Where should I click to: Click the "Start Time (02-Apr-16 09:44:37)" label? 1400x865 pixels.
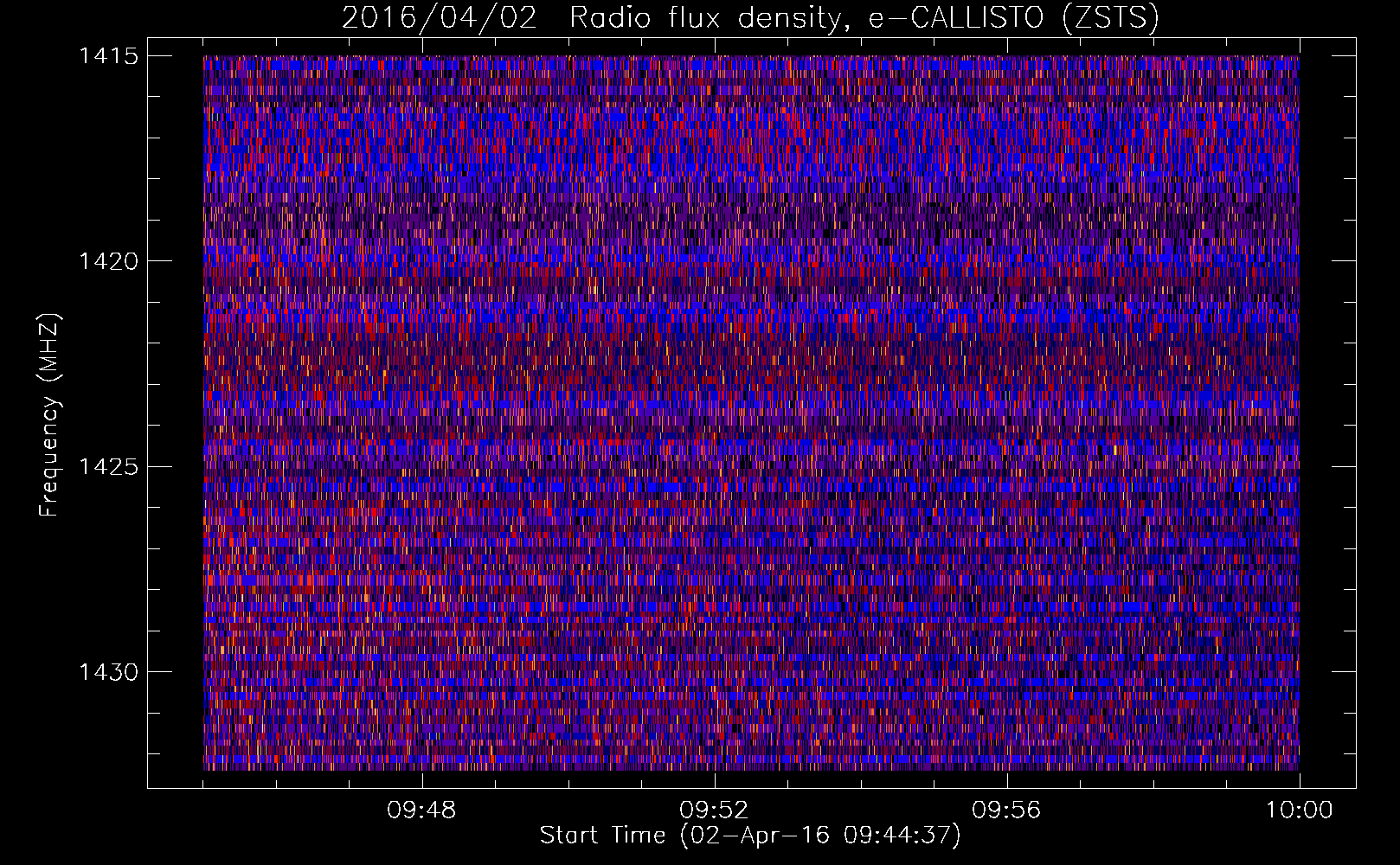tap(750, 836)
